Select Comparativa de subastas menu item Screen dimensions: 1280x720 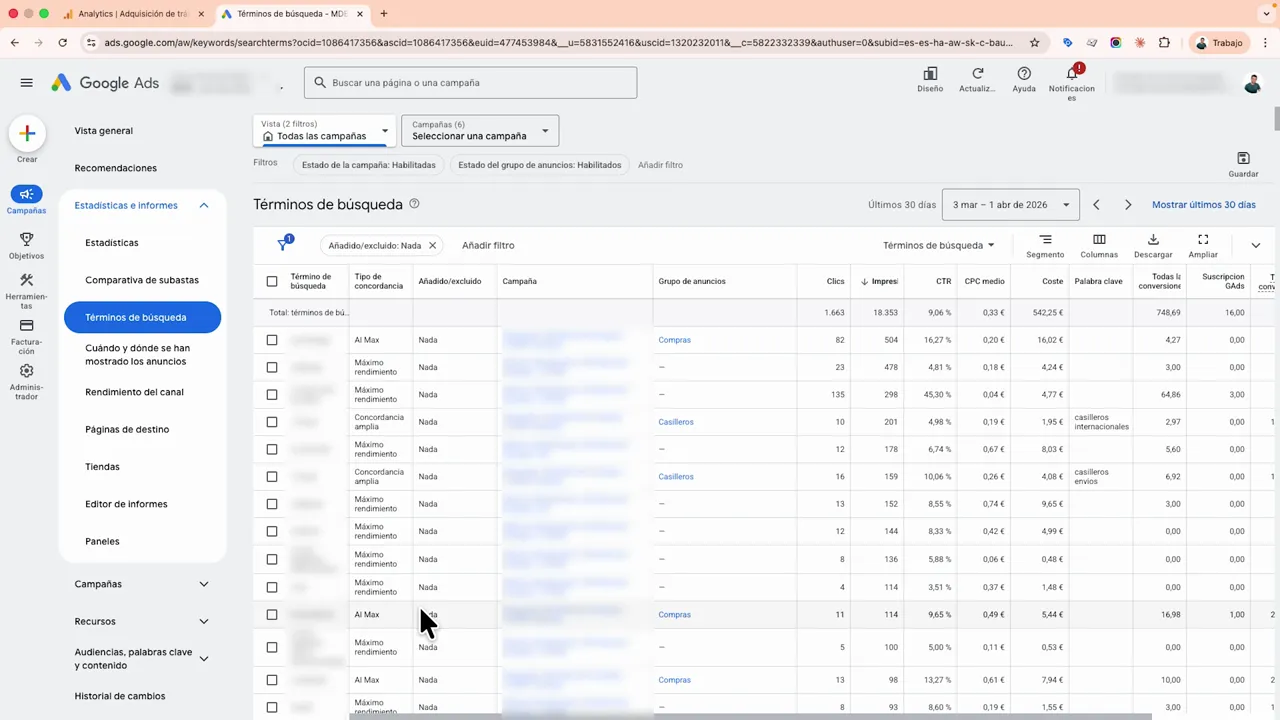(142, 280)
